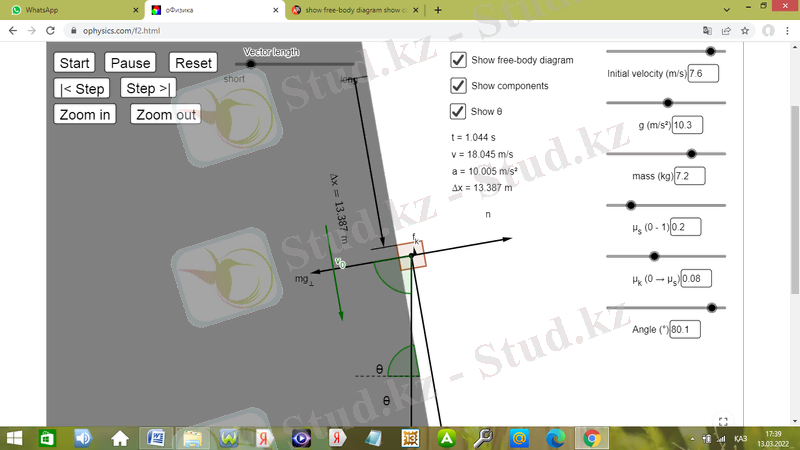
Task: Close the WhatsApp tab
Action: 136,10
